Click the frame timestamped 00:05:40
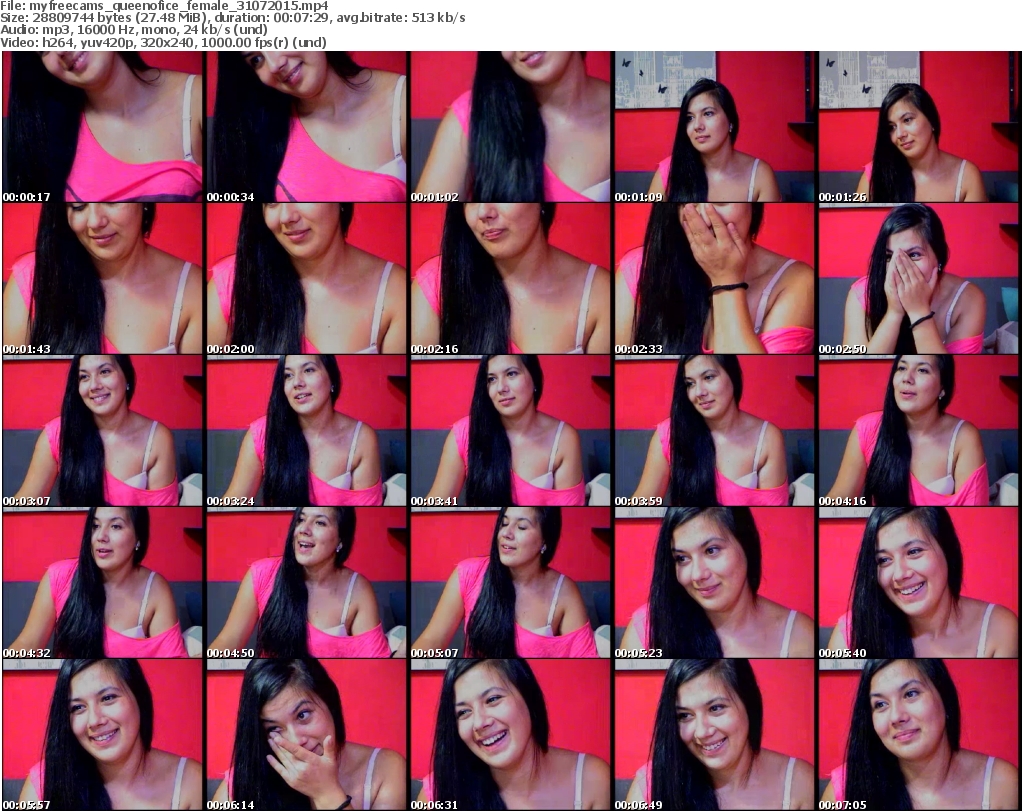Image resolution: width=1024 pixels, height=811 pixels. [x=919, y=583]
